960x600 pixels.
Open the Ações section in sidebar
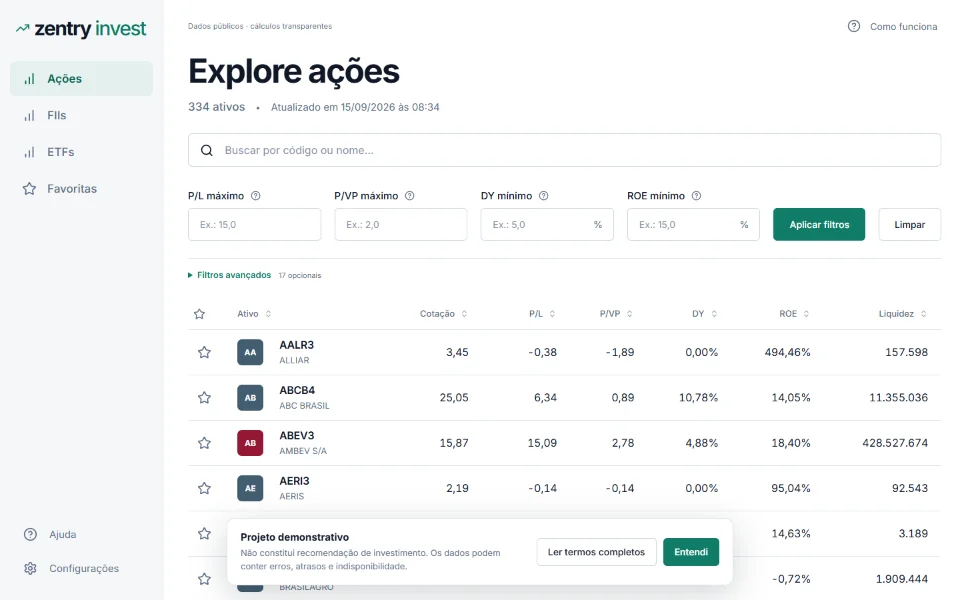point(81,78)
